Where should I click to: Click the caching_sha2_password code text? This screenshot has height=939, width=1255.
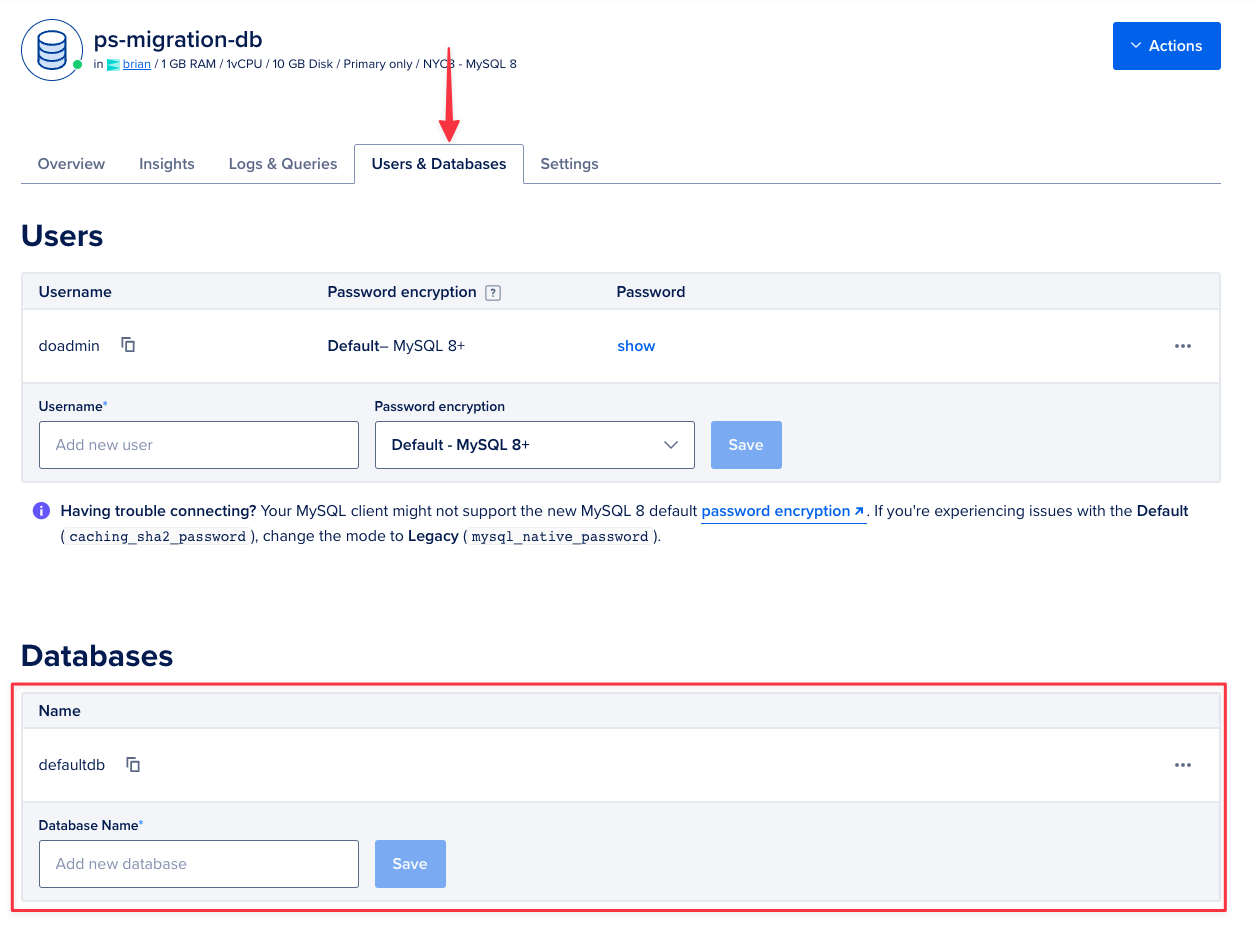point(158,537)
